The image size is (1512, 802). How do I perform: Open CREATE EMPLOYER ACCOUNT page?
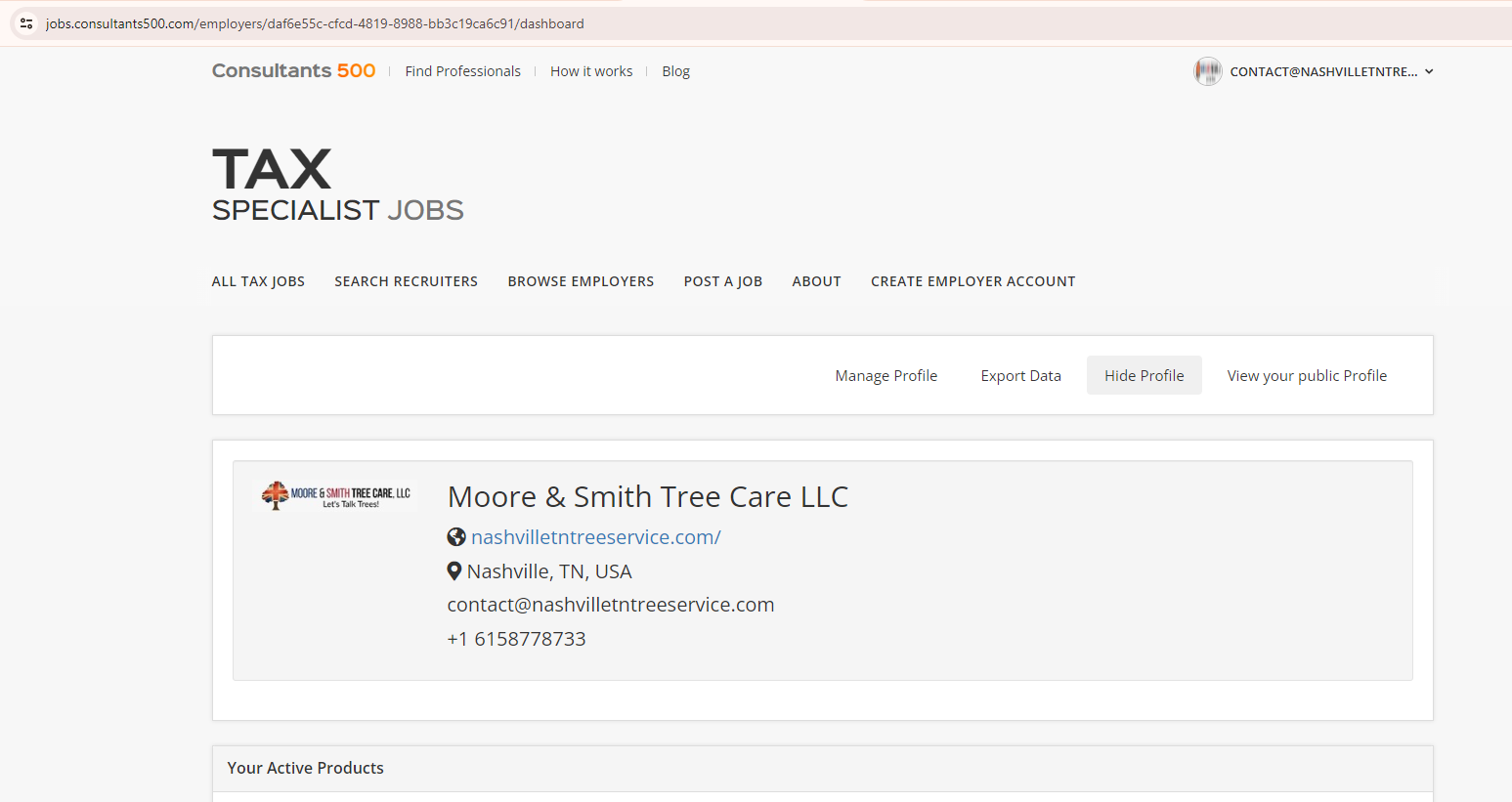972,281
